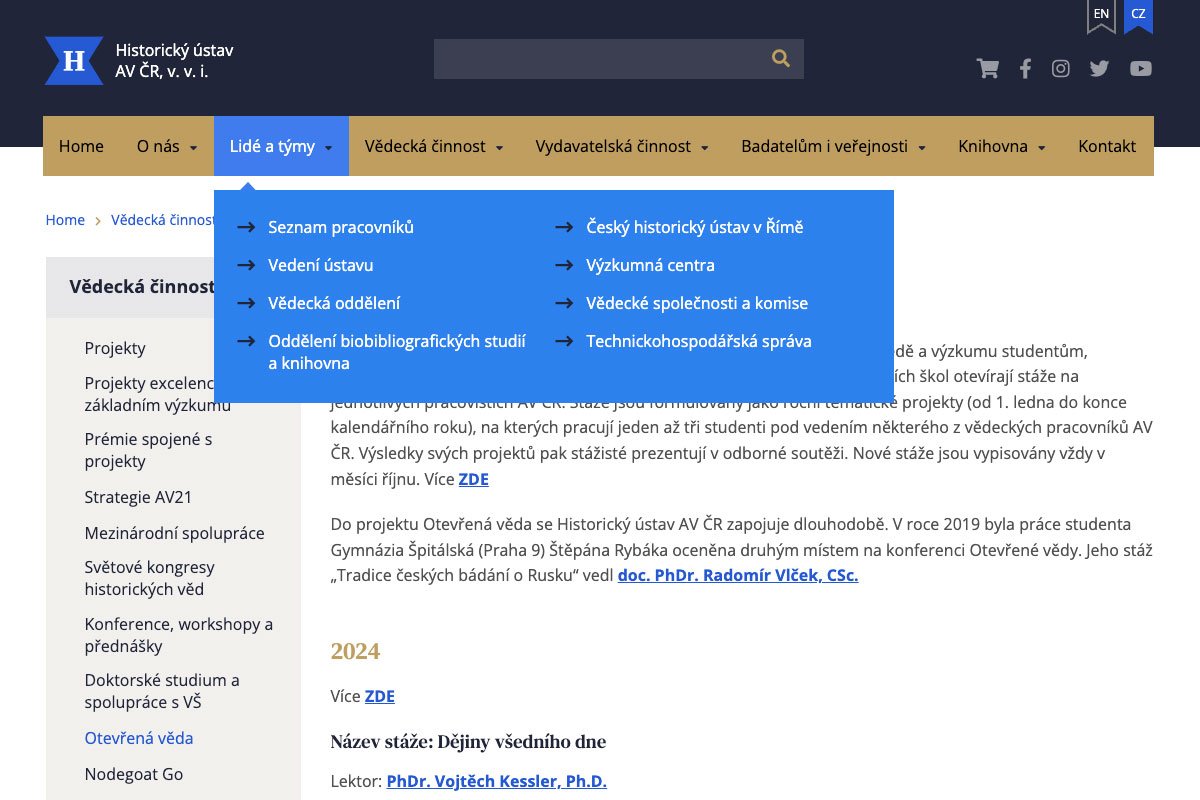This screenshot has width=1200, height=800.
Task: Open the Facebook social icon
Action: pyautogui.click(x=1025, y=69)
